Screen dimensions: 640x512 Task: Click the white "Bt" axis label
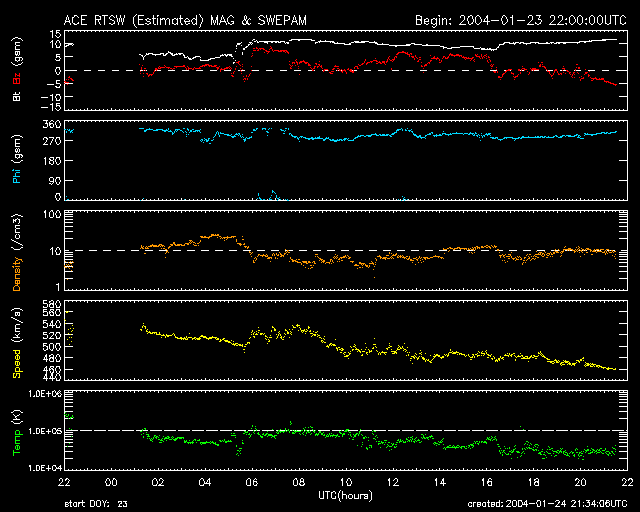tap(17, 96)
